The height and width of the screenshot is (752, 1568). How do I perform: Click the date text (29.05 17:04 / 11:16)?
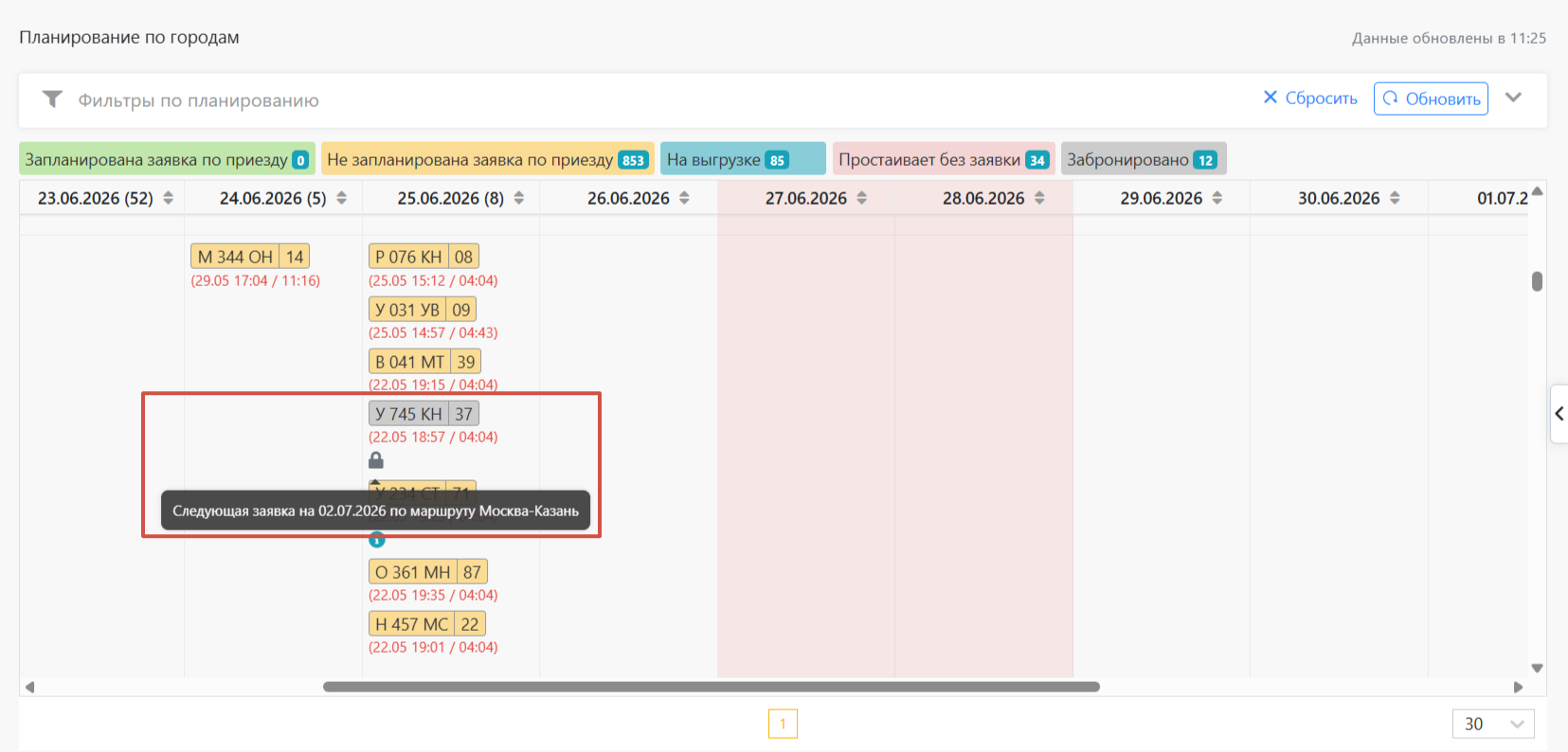256,280
